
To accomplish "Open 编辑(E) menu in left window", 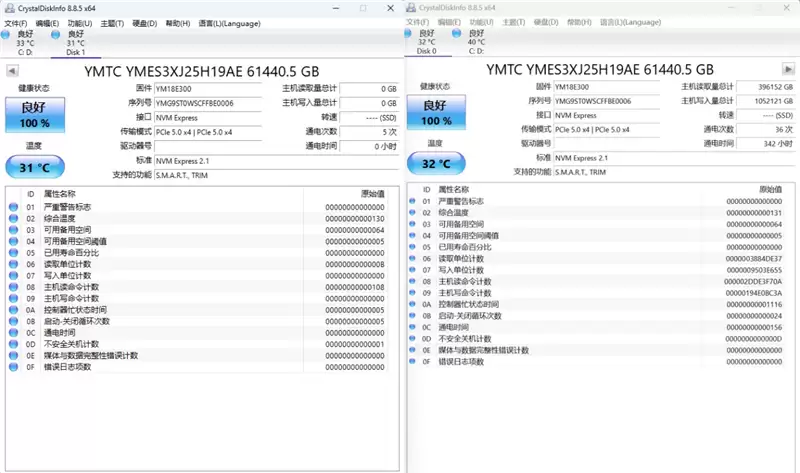I will [x=47, y=23].
